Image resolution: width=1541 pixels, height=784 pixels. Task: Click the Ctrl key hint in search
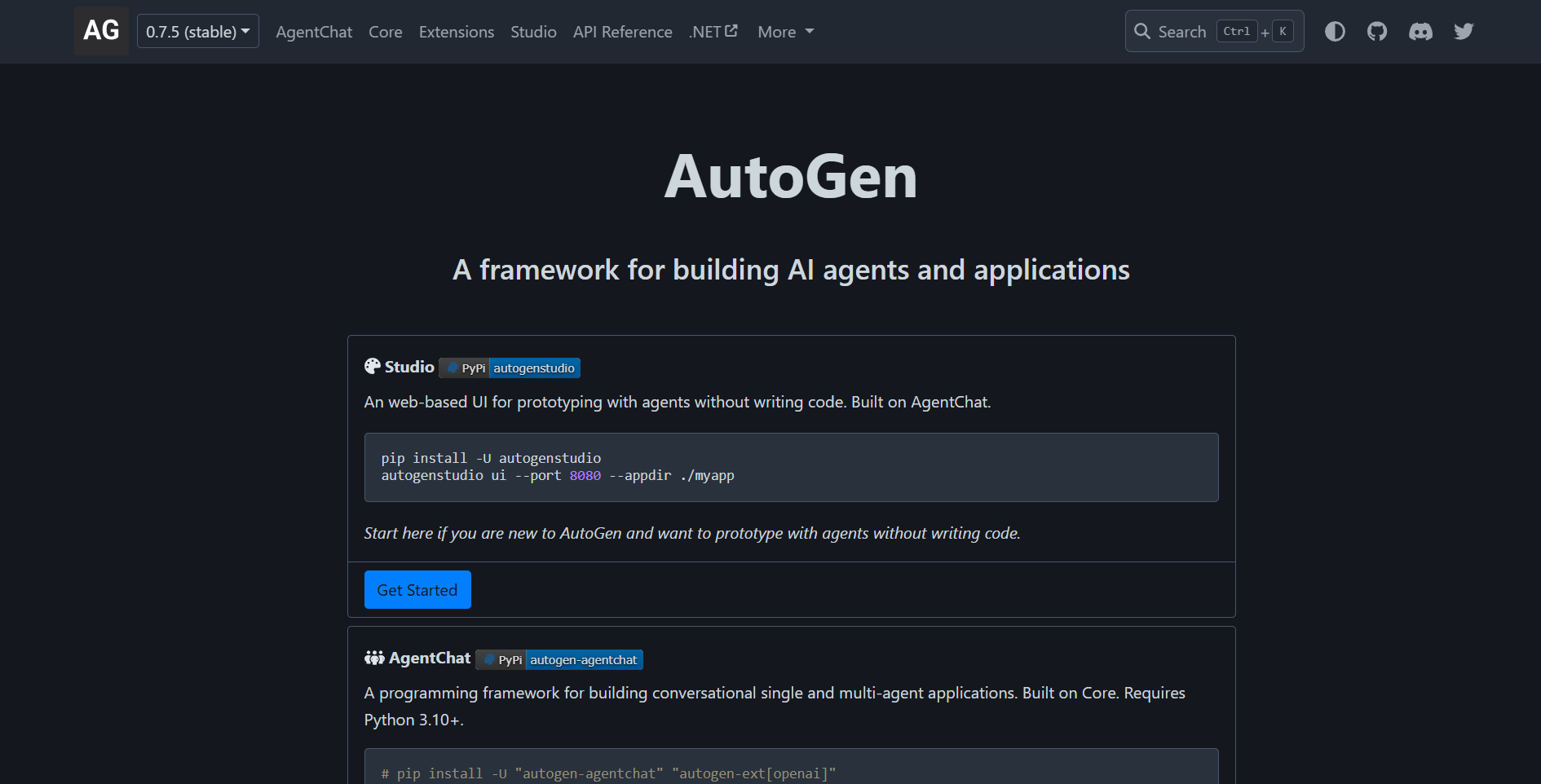(x=1237, y=31)
